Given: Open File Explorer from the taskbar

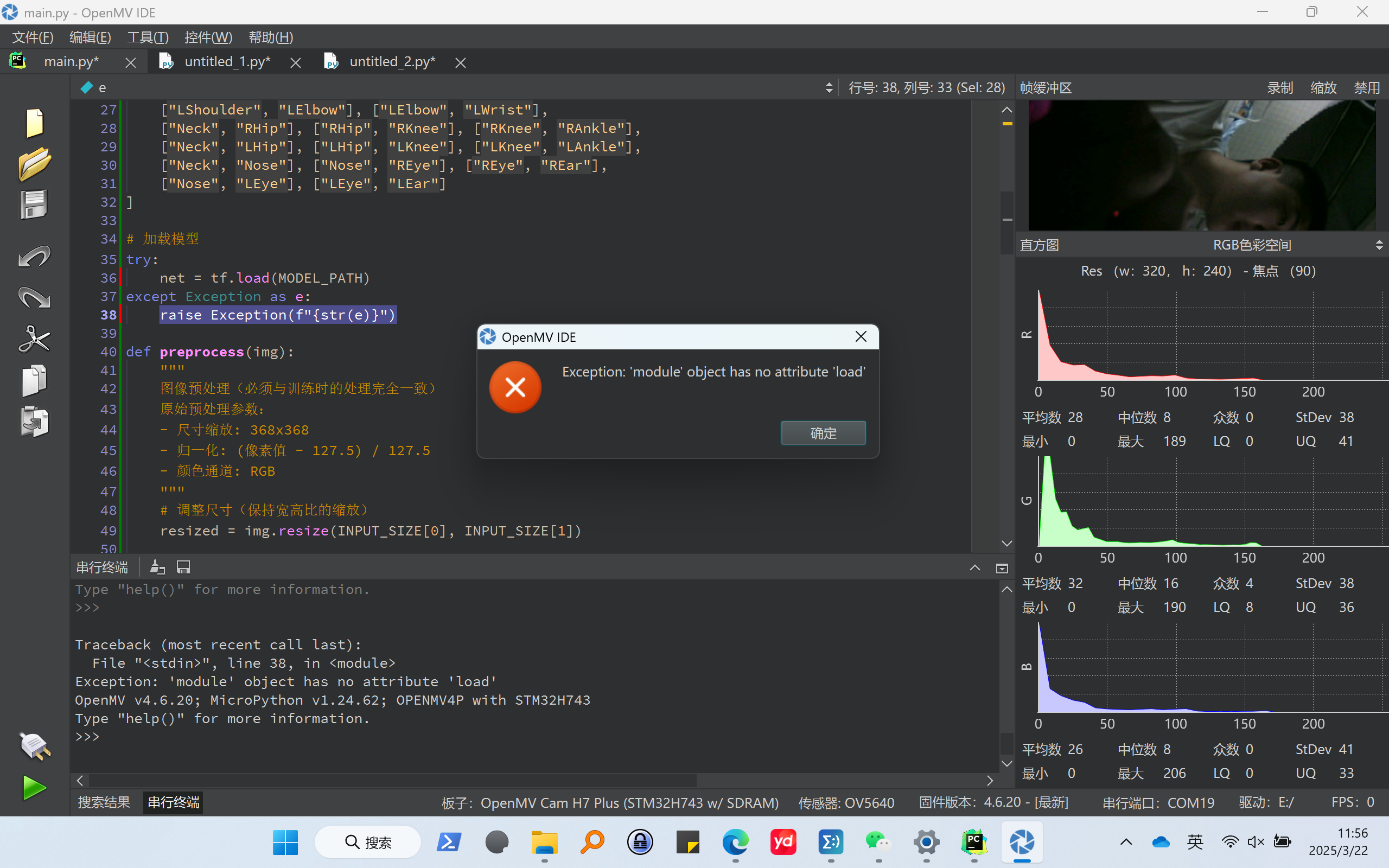Looking at the screenshot, I should tap(544, 842).
